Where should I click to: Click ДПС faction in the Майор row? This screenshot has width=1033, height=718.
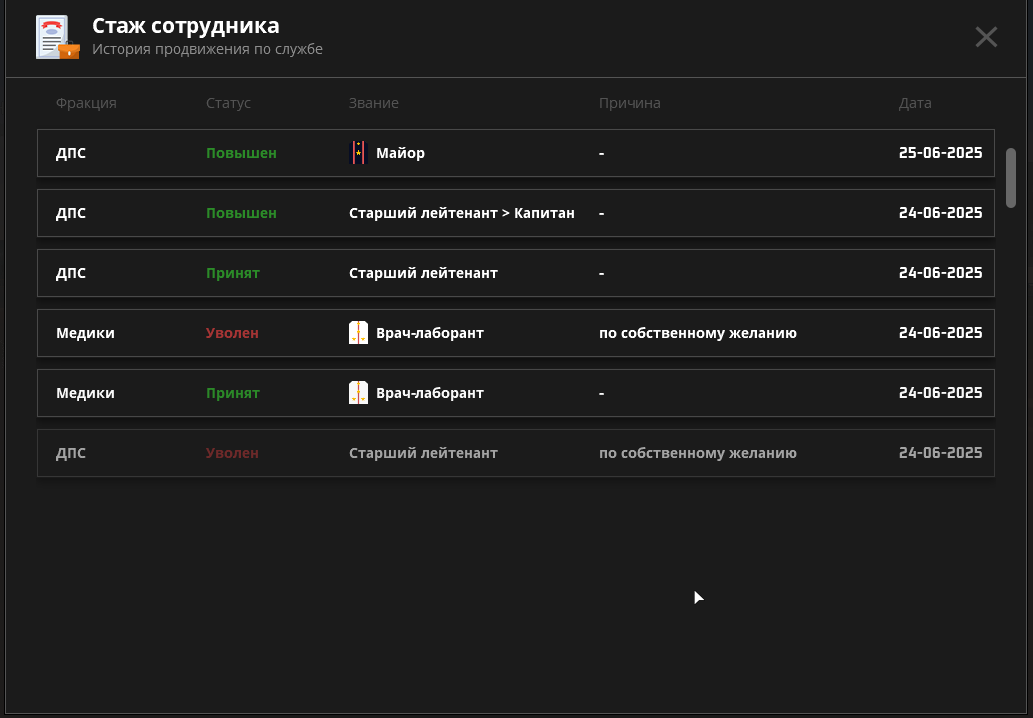tap(70, 153)
